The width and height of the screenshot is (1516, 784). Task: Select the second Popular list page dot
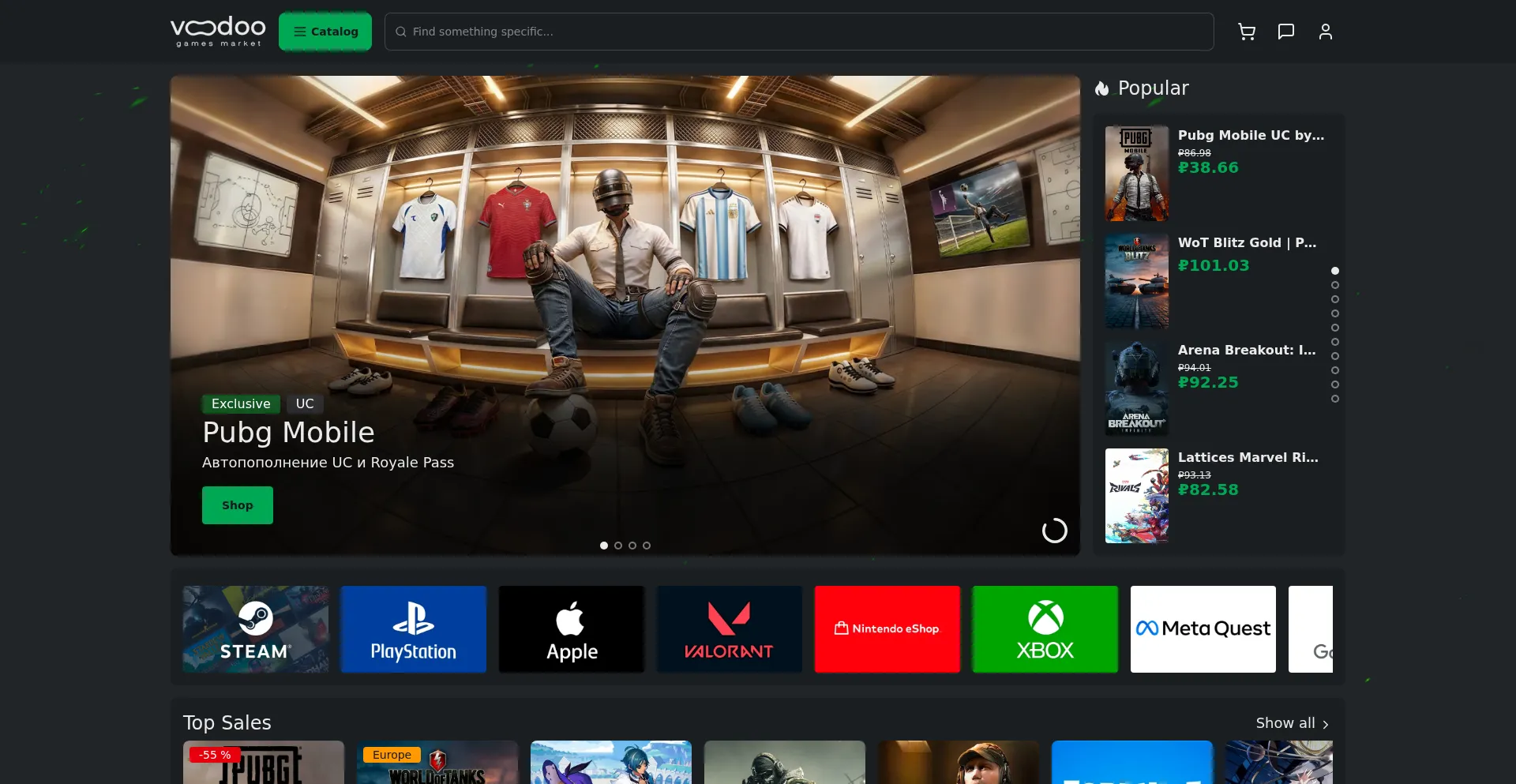coord(1335,285)
